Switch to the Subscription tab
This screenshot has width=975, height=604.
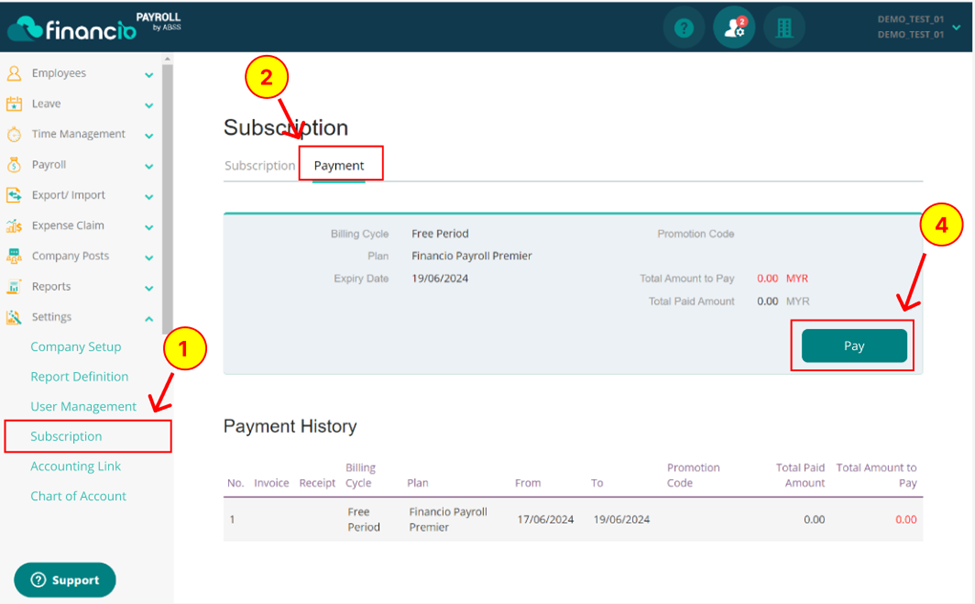[x=259, y=165]
